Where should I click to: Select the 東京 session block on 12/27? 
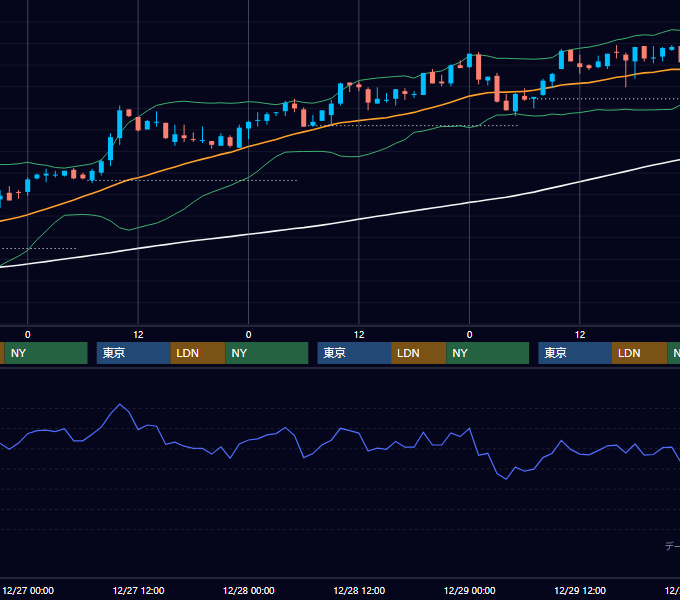(134, 353)
